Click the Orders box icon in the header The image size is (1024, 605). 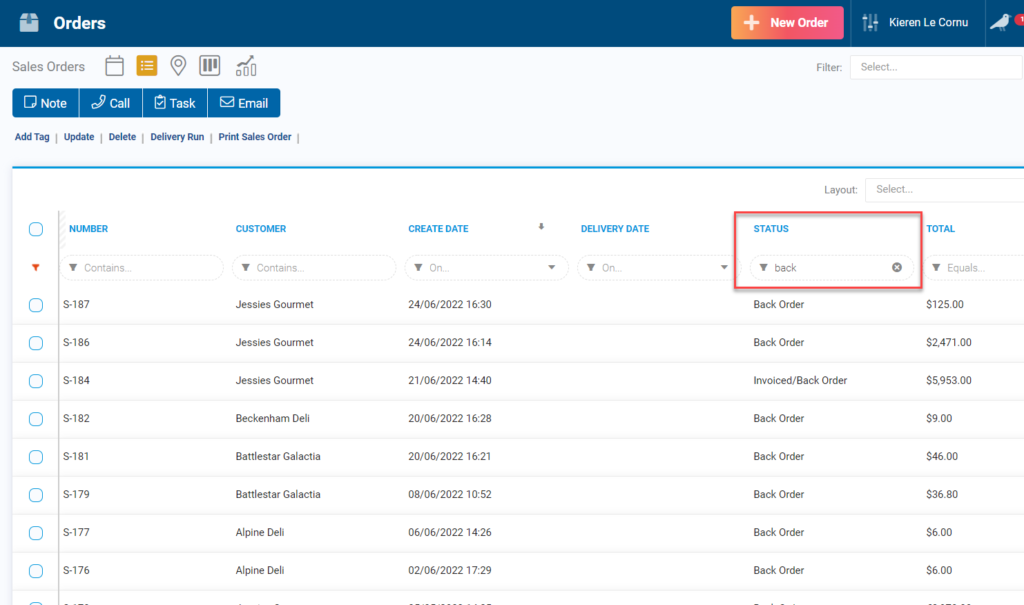(27, 22)
